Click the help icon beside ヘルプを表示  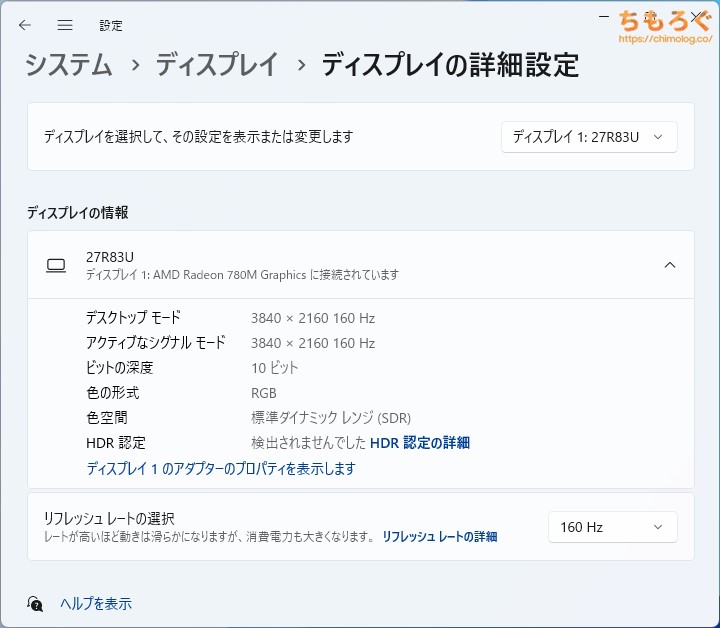[x=35, y=604]
